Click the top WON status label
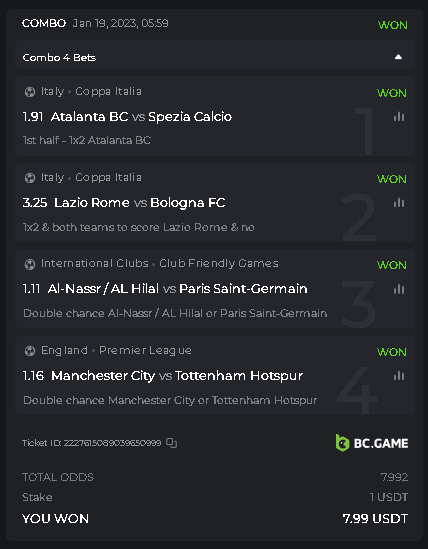Viewport: 428px width, 549px height. (x=393, y=25)
